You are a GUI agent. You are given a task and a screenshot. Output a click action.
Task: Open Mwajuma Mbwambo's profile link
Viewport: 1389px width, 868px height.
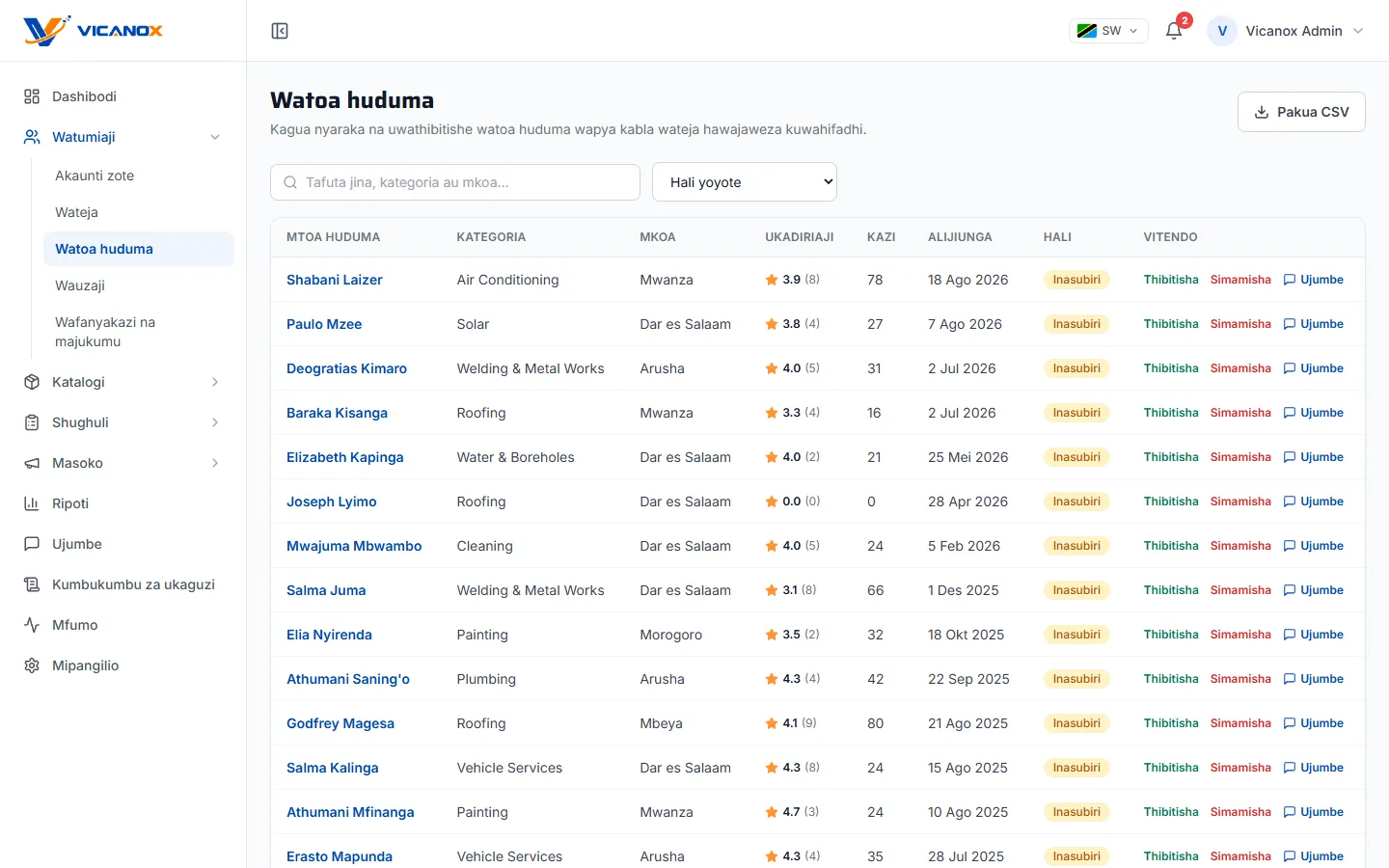pyautogui.click(x=354, y=546)
